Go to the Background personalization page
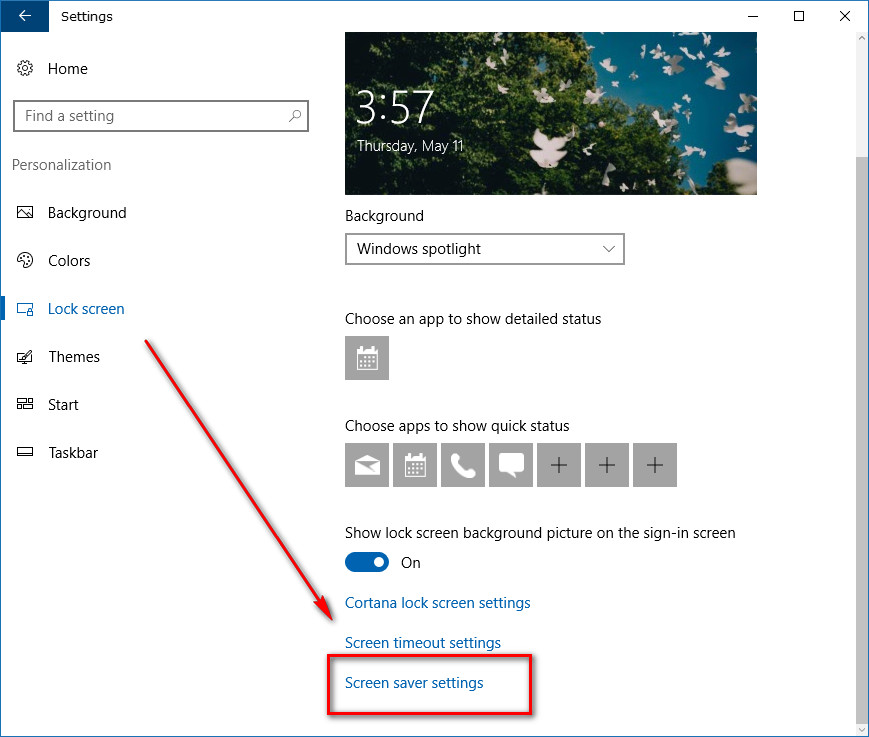The image size is (869, 737). (x=87, y=213)
